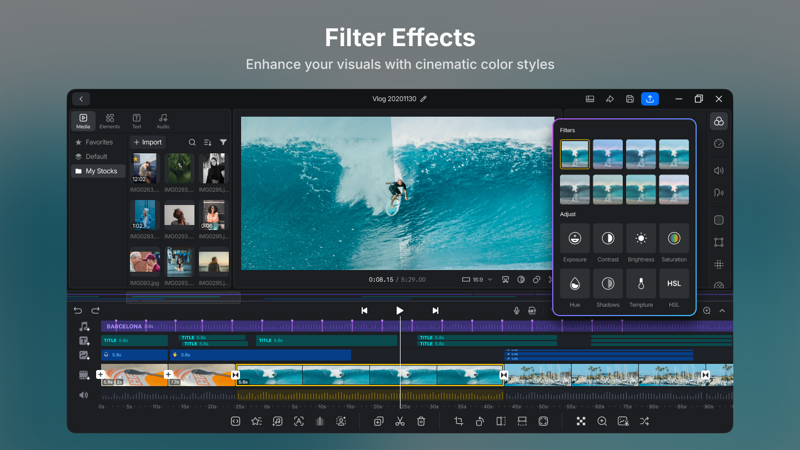Open the 16:9 aspect ratio dropdown
Screen dimensions: 800x450
(x=477, y=280)
